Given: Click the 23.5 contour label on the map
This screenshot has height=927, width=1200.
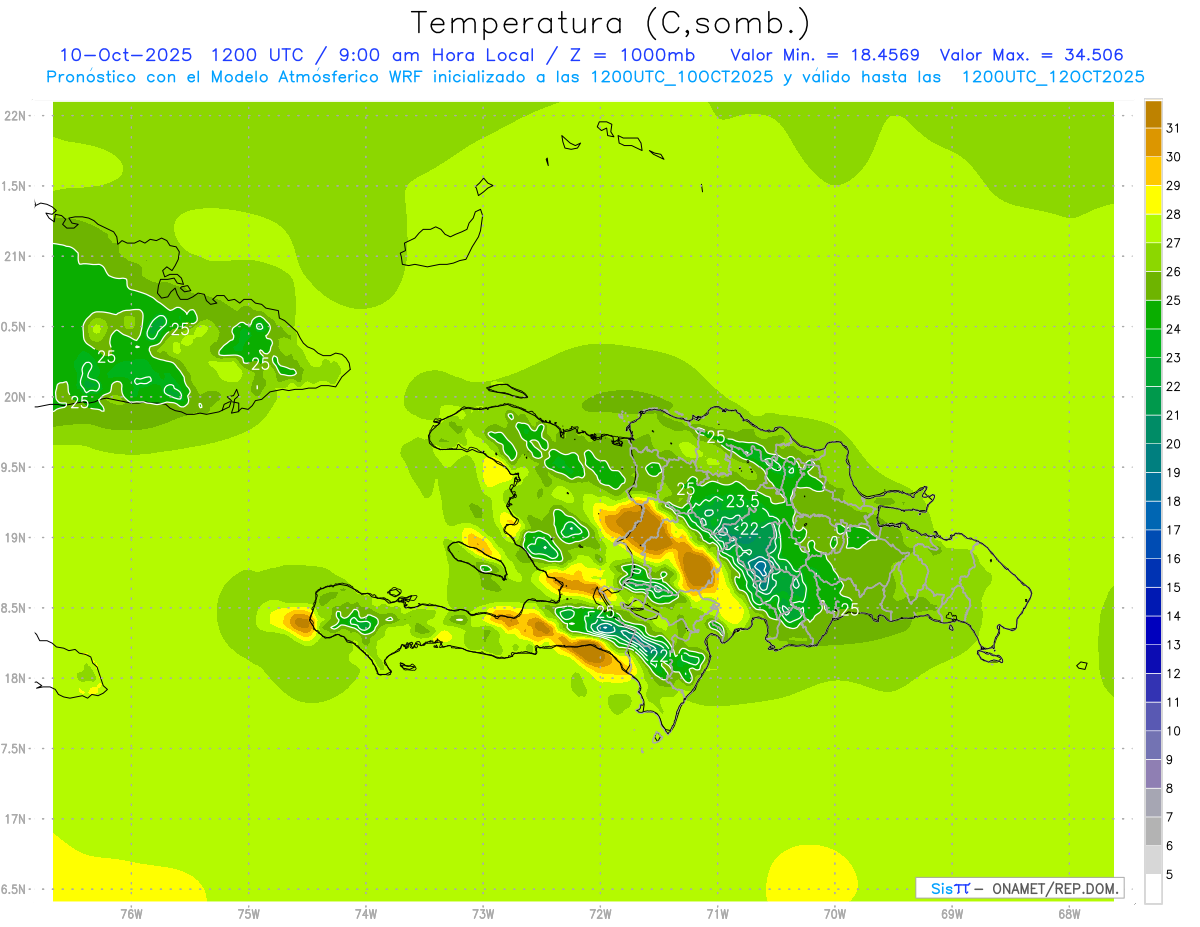Looking at the screenshot, I should tap(741, 502).
